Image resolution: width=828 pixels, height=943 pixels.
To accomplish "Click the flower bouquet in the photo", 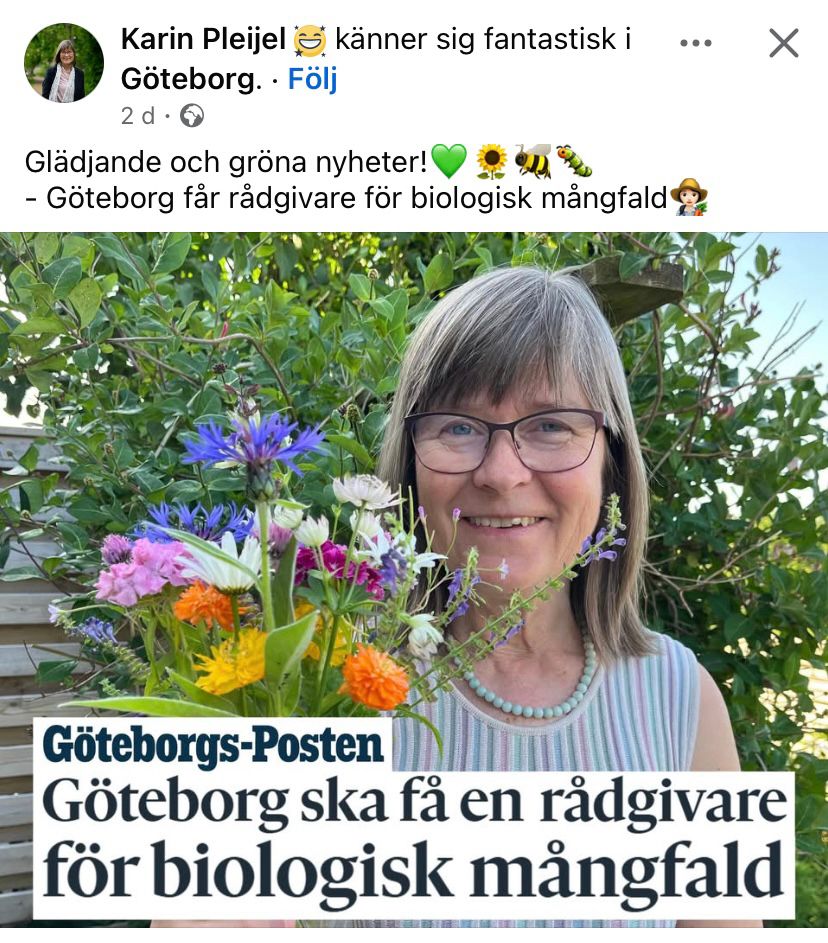I will pyautogui.click(x=253, y=565).
